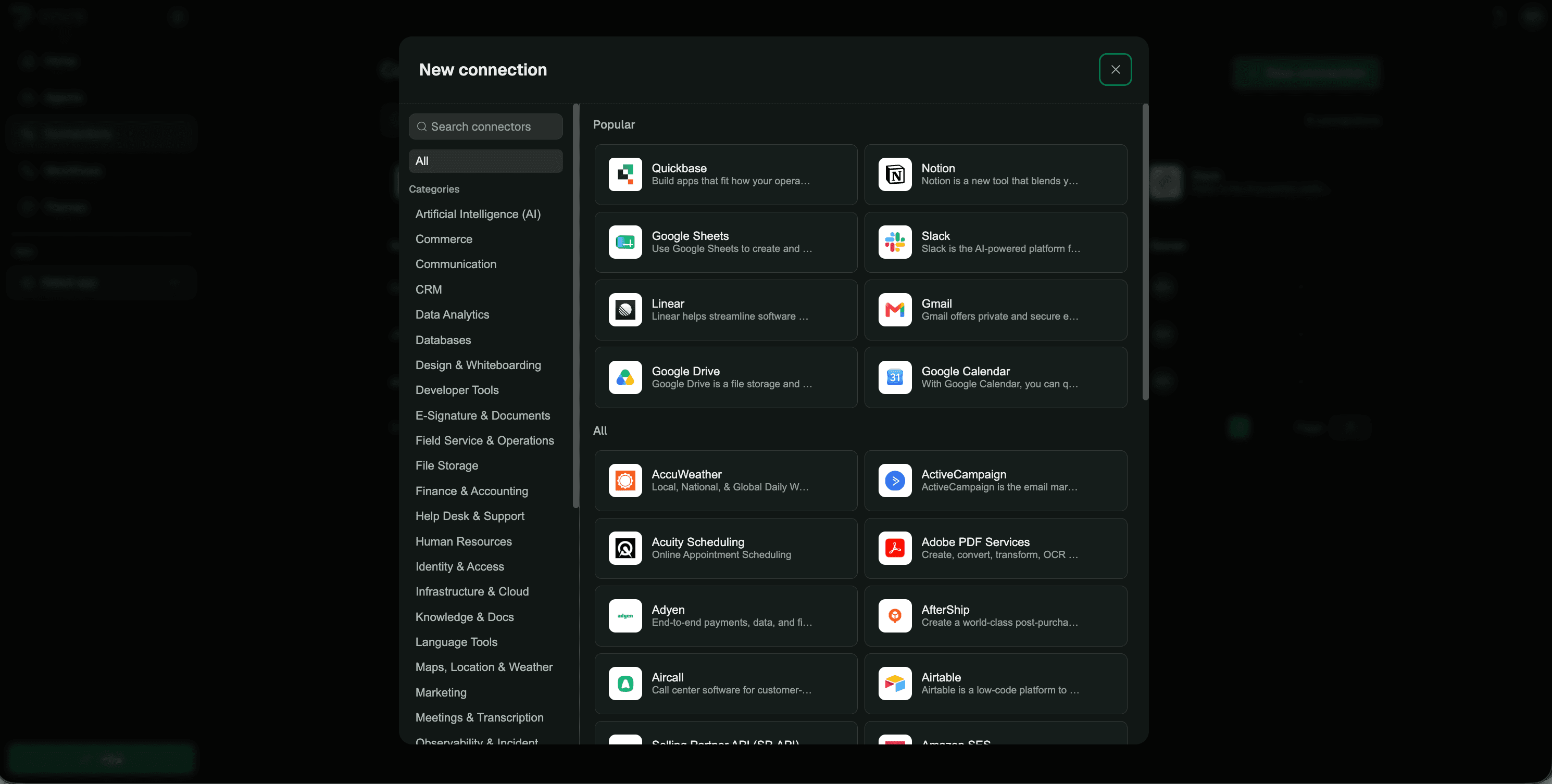The width and height of the screenshot is (1552, 784).
Task: Select the Adyen description text
Action: point(731,623)
